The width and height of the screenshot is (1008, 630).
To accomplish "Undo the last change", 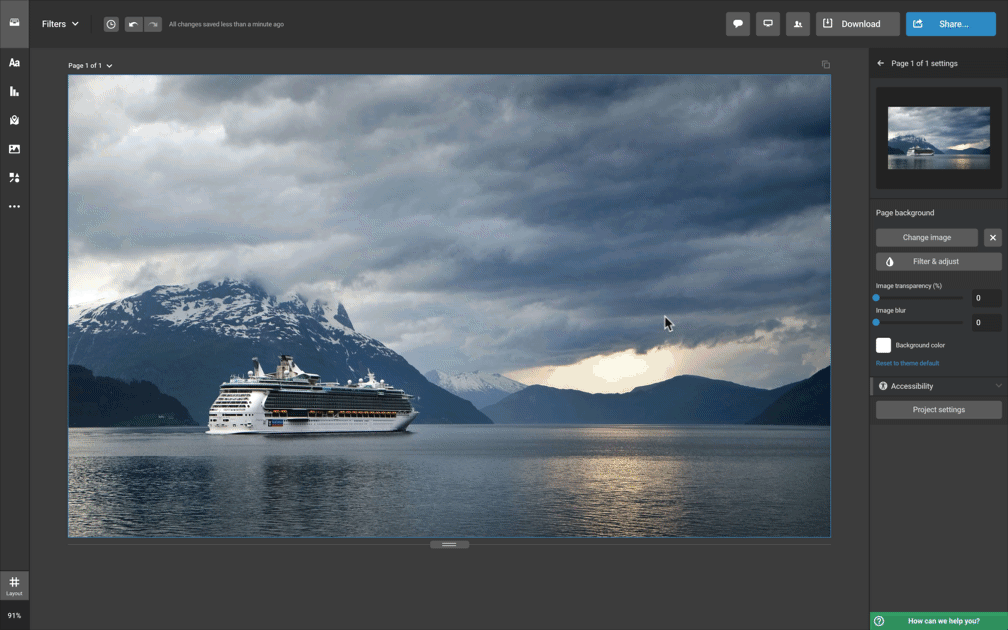I will tap(133, 24).
